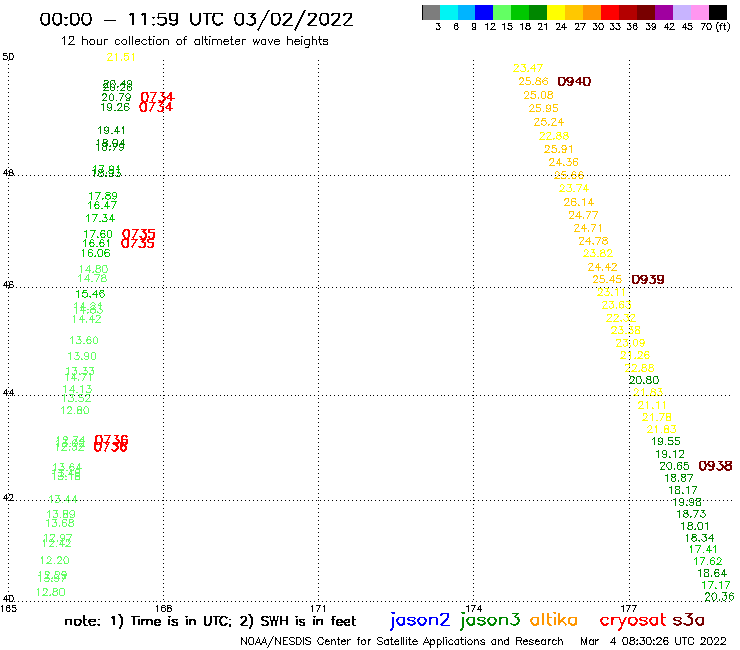Screen dimensions: 740x650
Task: Click the wave height value 21.51
Action: pyautogui.click(x=121, y=57)
